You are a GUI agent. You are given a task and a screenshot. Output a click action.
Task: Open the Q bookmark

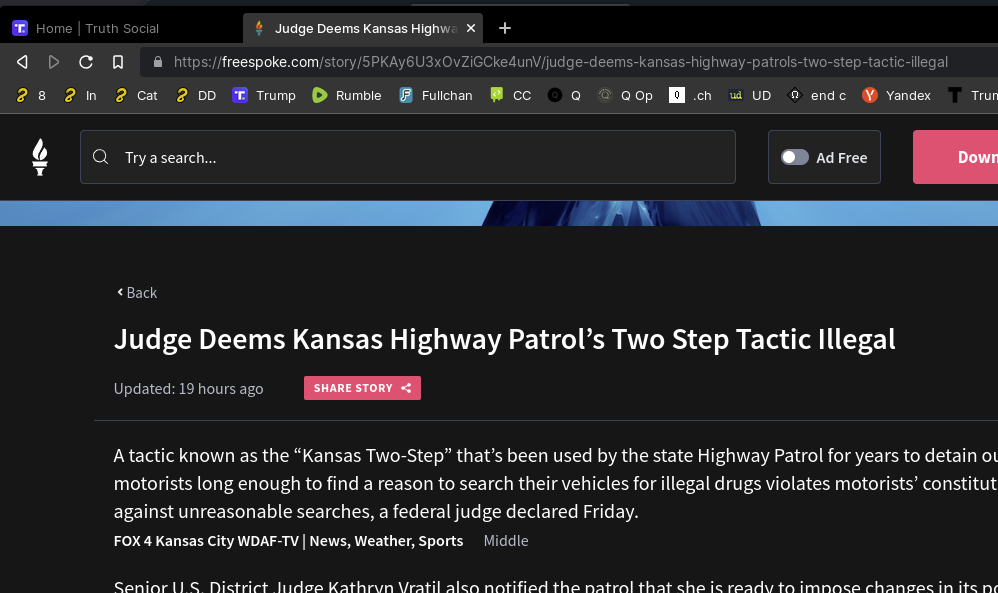(565, 95)
